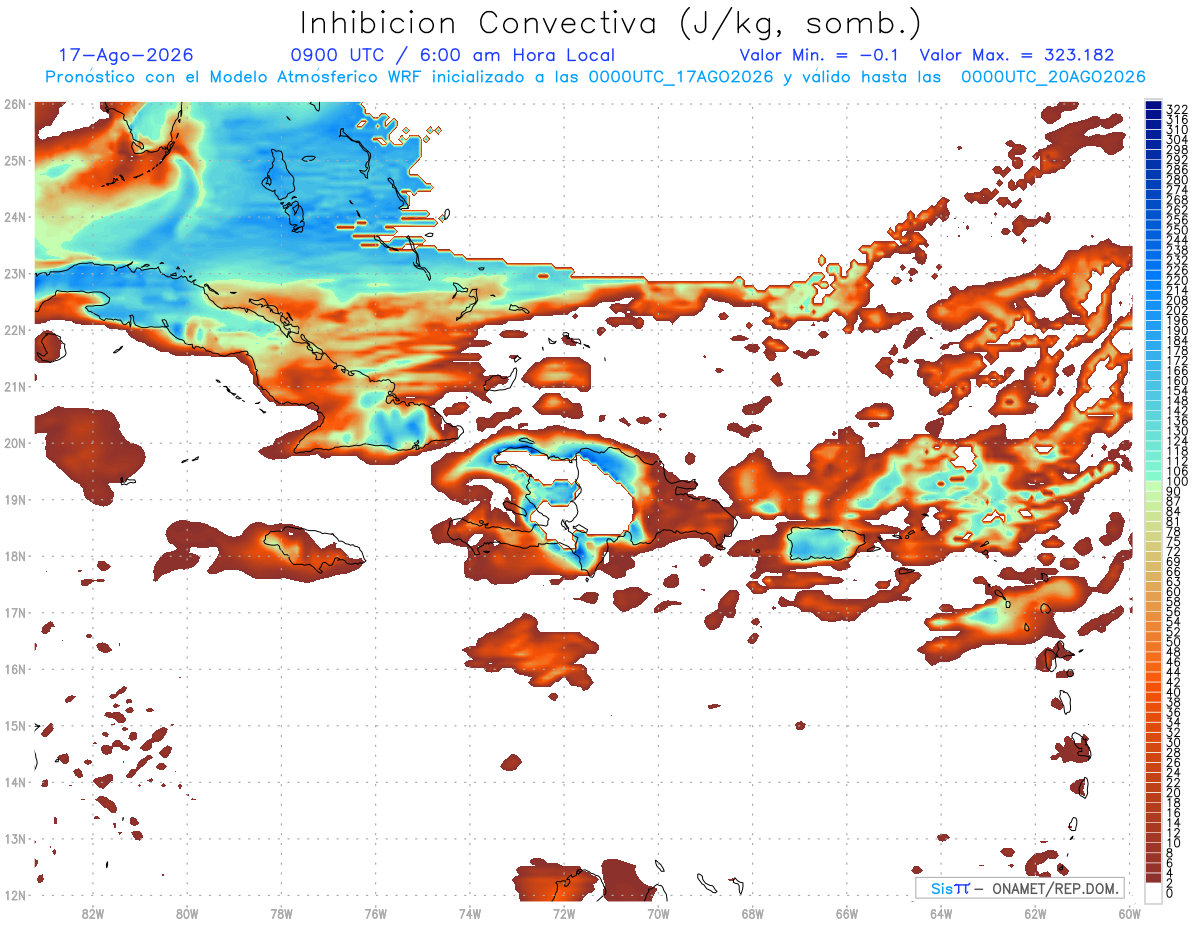
Task: Click the 13N latitude label
Action: point(15,838)
